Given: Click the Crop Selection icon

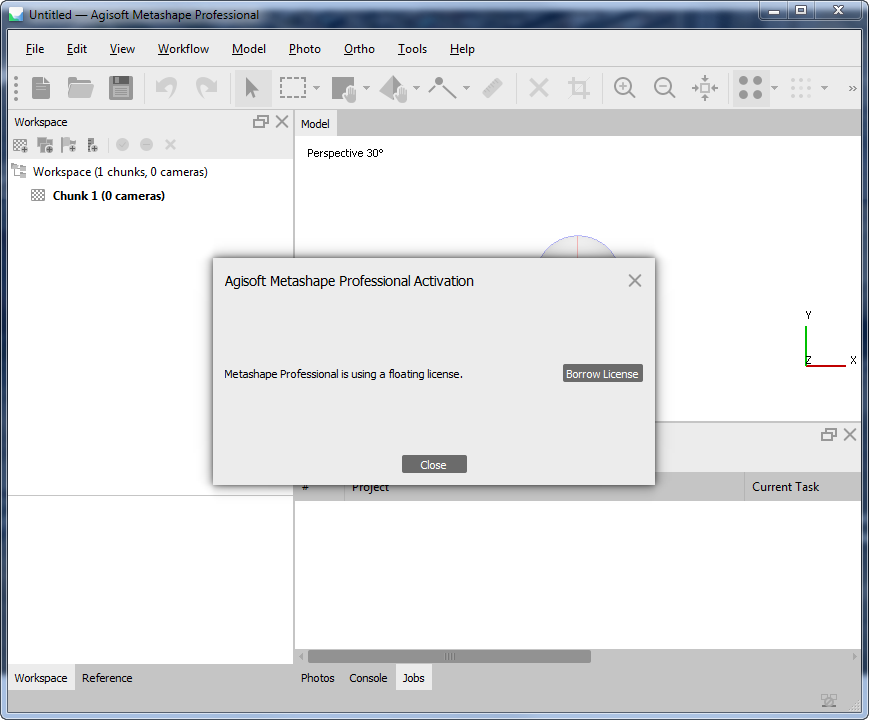Looking at the screenshot, I should point(579,88).
